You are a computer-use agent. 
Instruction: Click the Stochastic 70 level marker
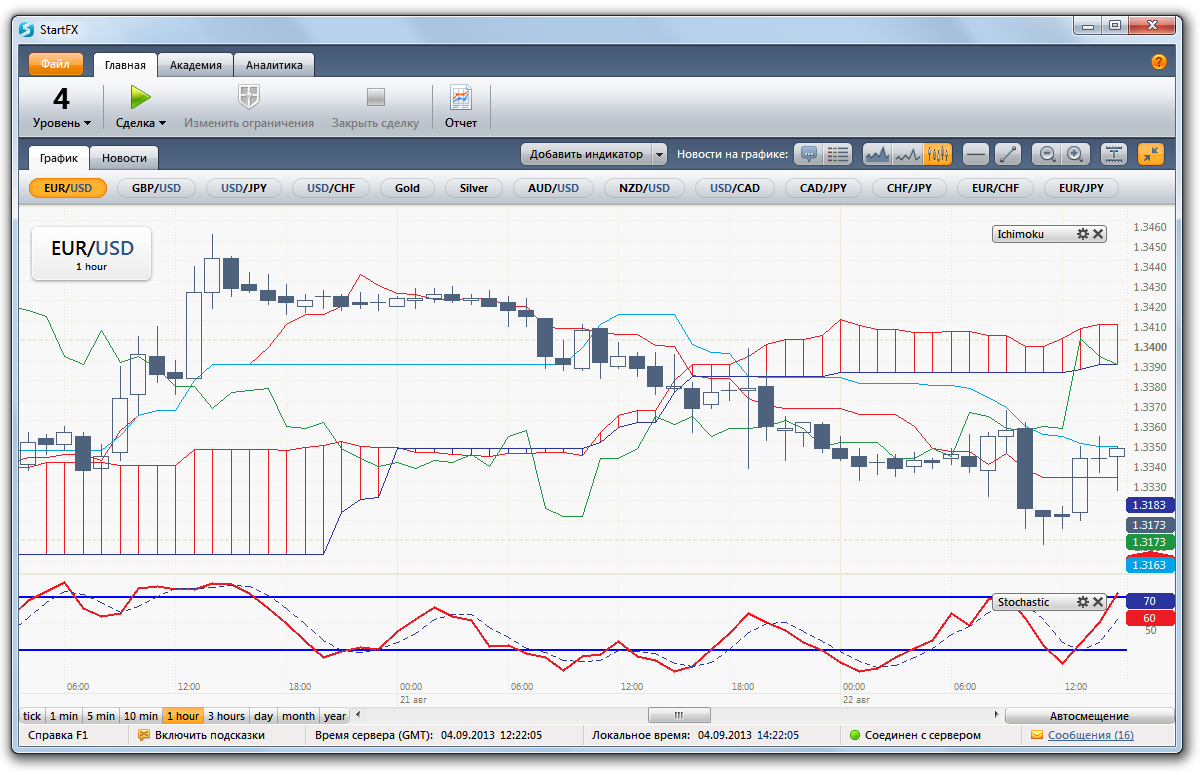point(1149,602)
